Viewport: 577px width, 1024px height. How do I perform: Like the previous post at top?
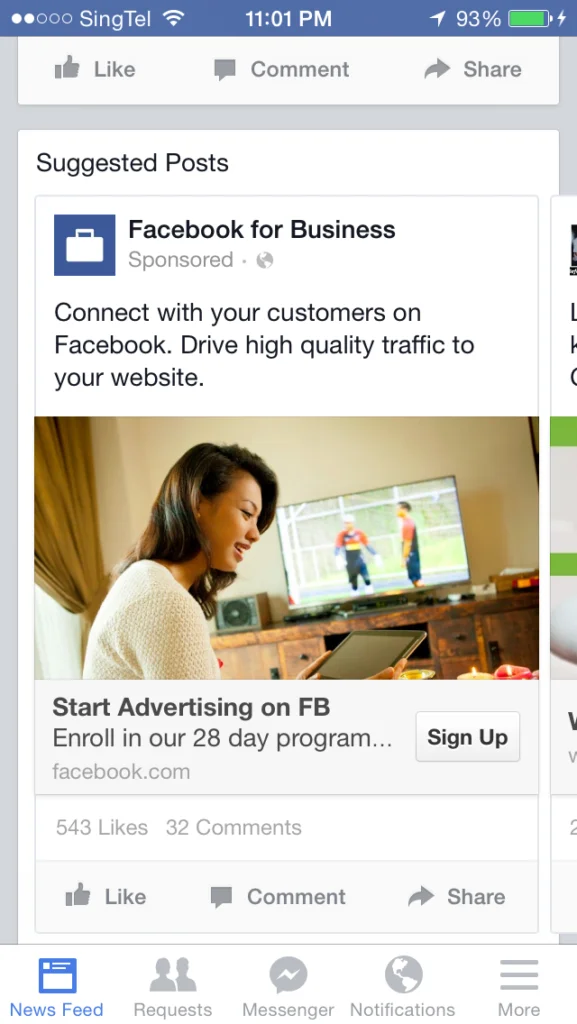[x=95, y=69]
